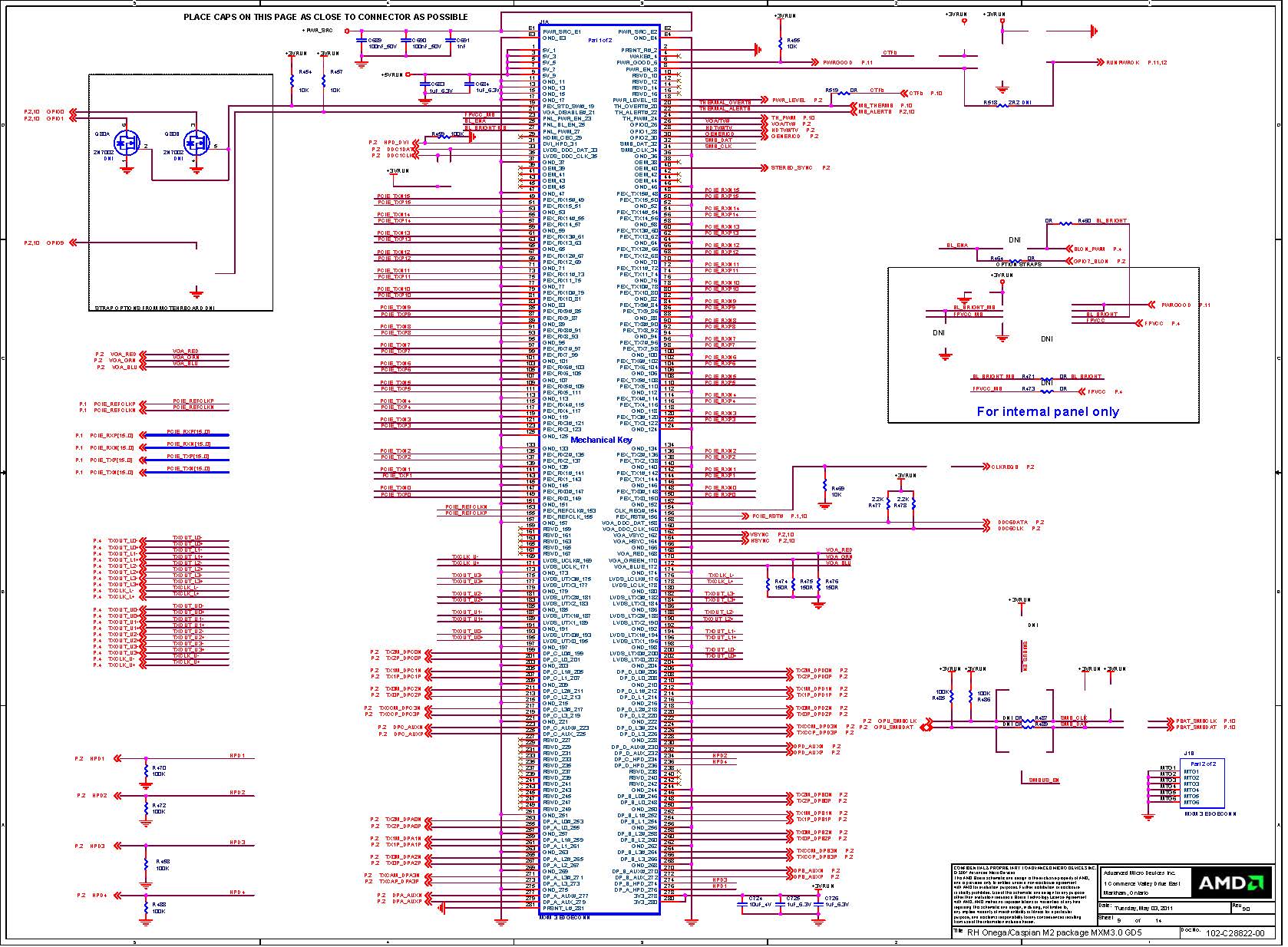Click the 'Advanced Micro Devices Inc.' company name
The height and width of the screenshot is (947, 1288).
pos(1139,873)
